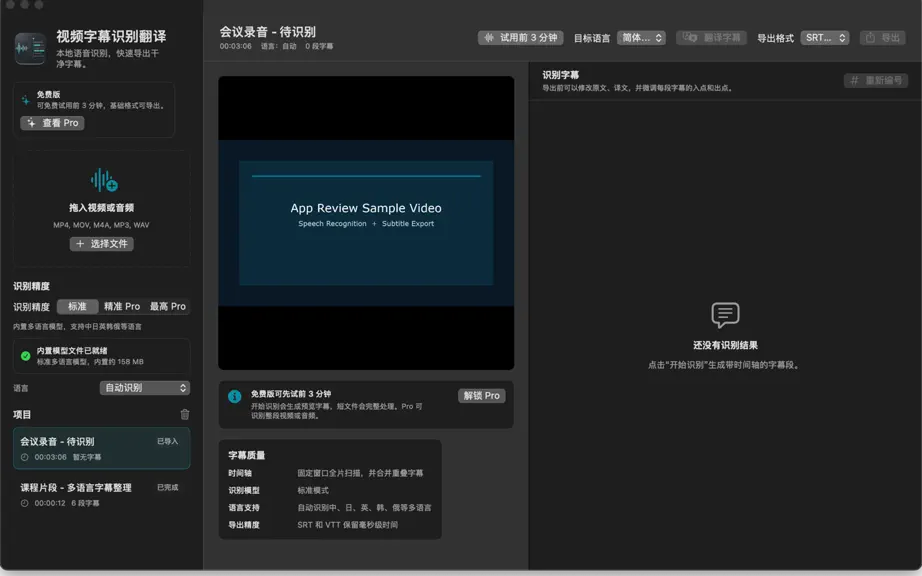The height and width of the screenshot is (576, 922).
Task: Click the app waveform logo icon
Action: click(30, 48)
